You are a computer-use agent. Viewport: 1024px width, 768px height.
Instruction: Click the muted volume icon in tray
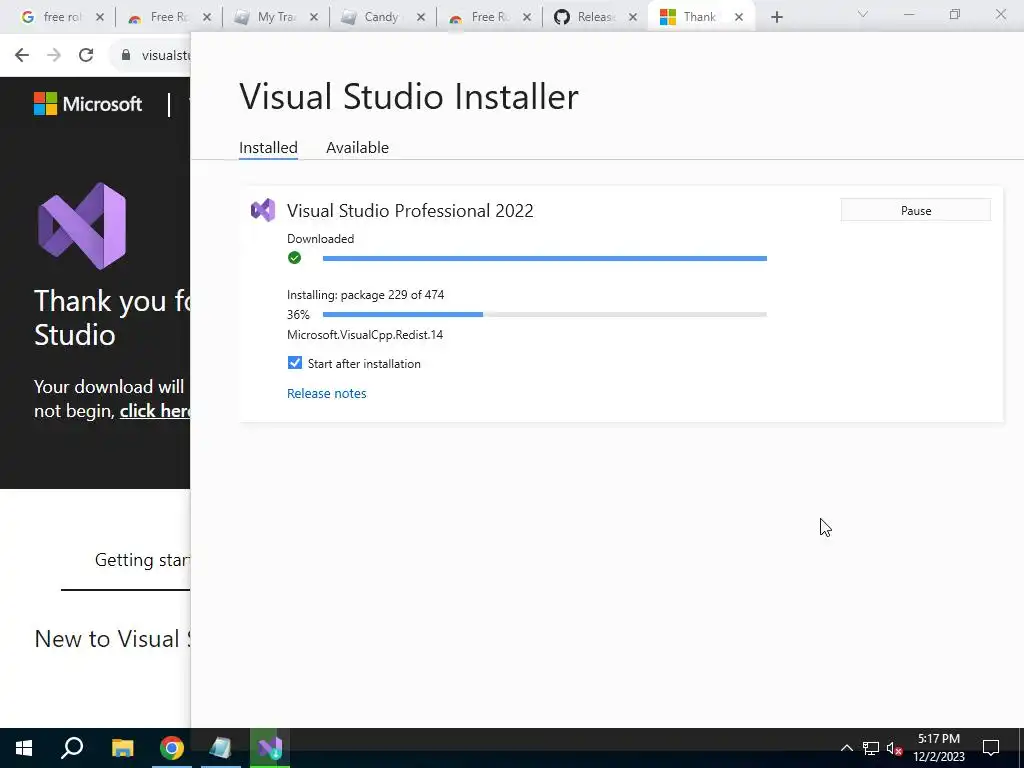[894, 748]
